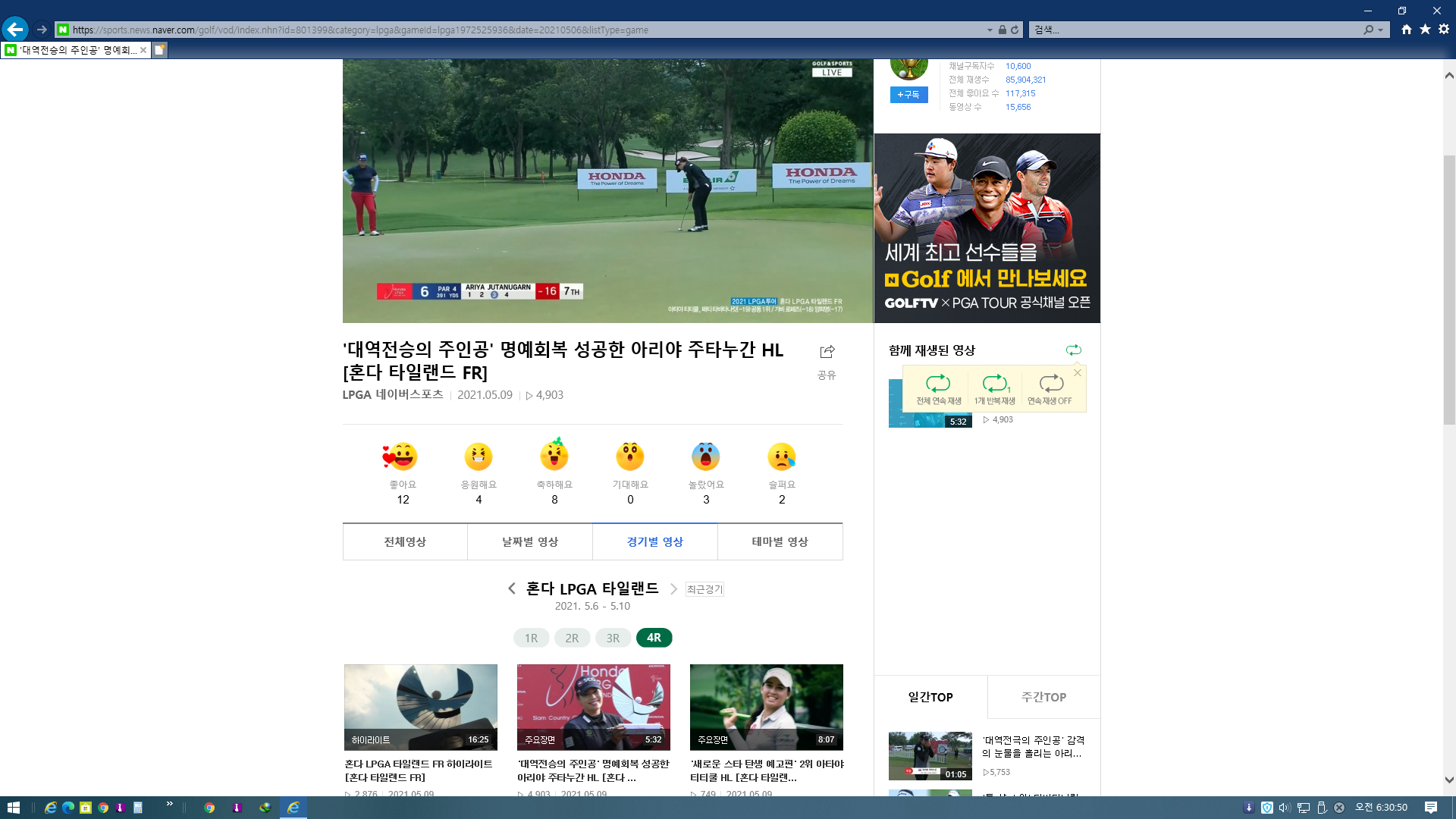React with 슬퍼요 emoji
Screen dimensions: 1456x819
point(782,457)
